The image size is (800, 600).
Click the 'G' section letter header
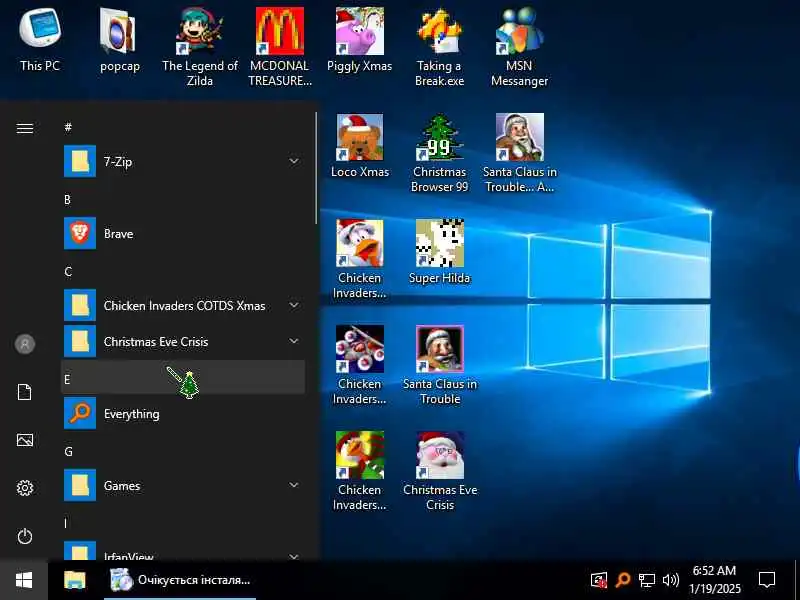pos(68,452)
